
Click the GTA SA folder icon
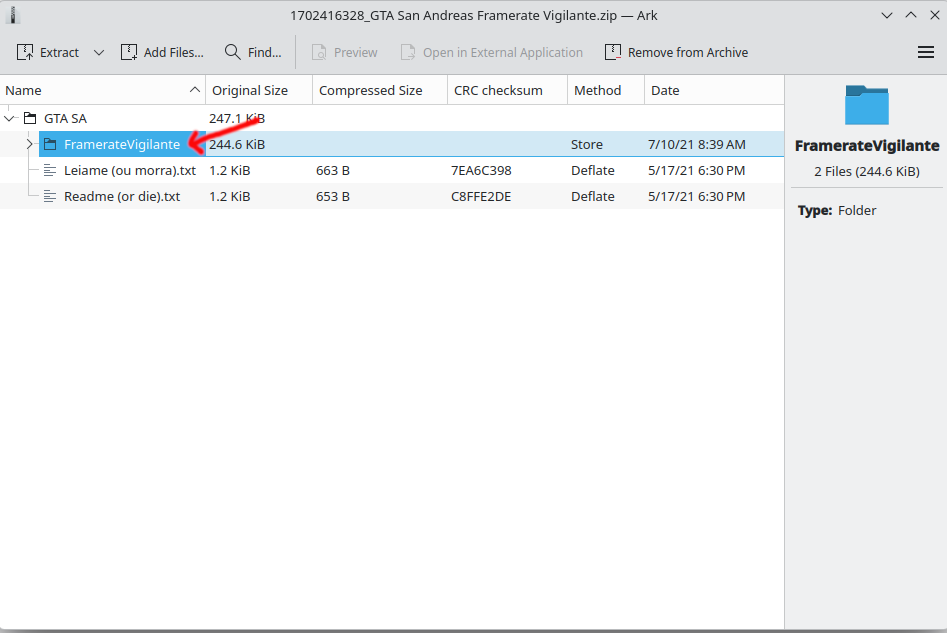pos(30,118)
